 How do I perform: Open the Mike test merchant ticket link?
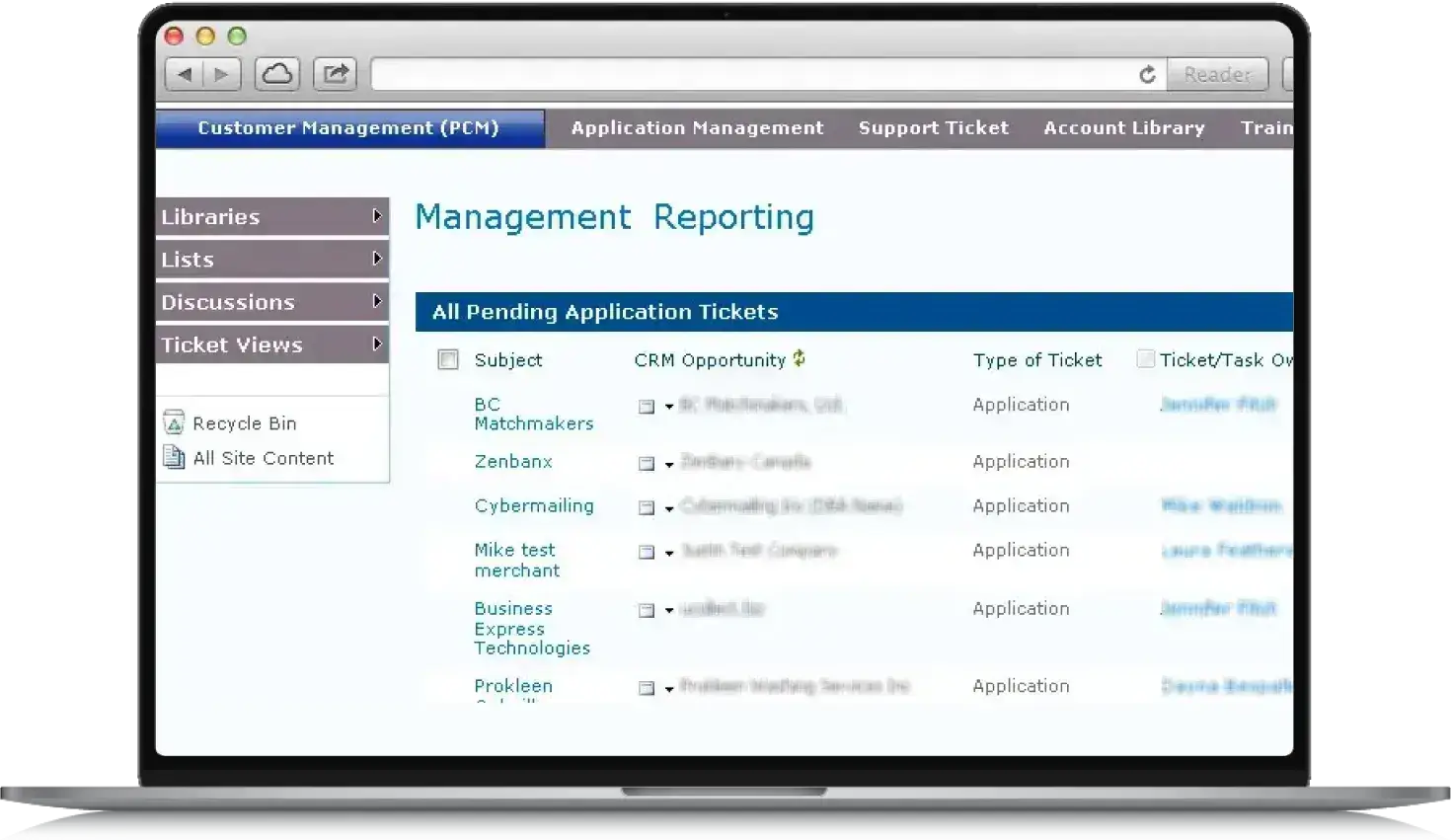(x=516, y=560)
